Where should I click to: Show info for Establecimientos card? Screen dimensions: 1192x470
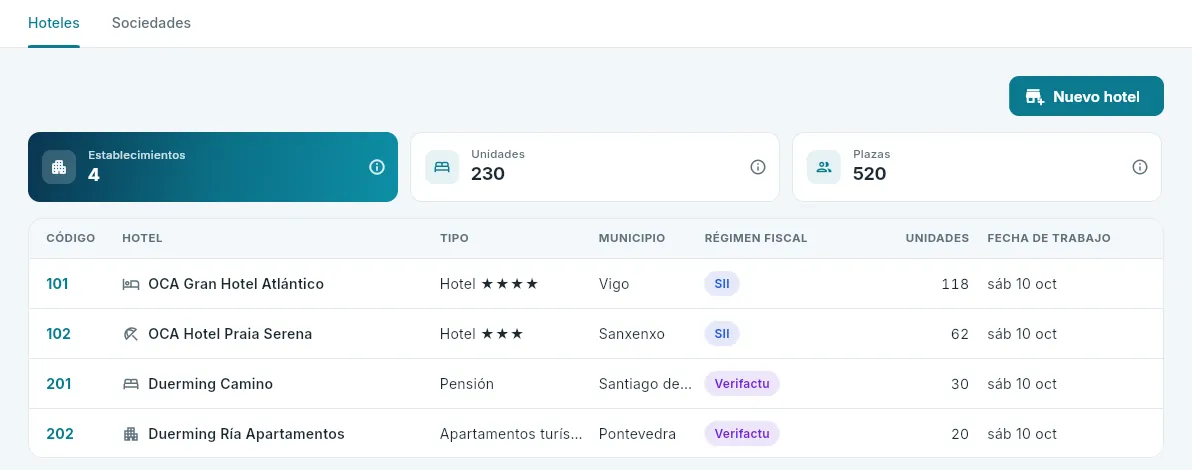tap(377, 167)
